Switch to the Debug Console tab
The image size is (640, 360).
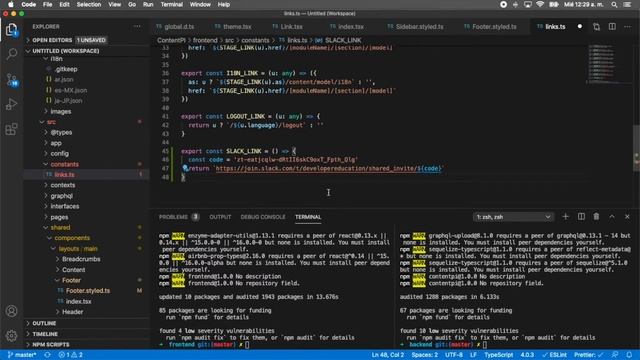[x=263, y=217]
